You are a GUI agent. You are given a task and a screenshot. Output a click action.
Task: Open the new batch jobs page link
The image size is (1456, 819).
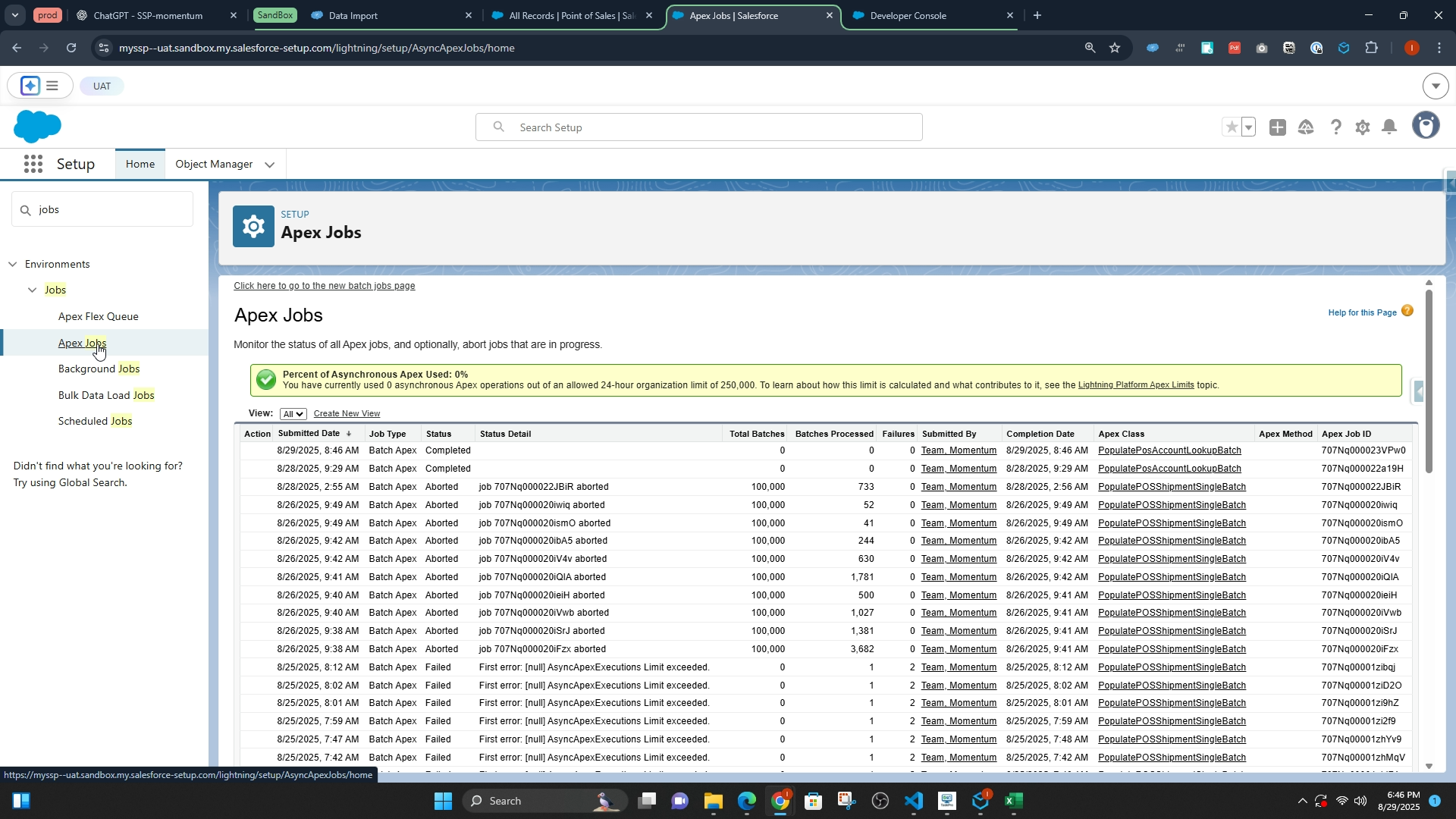click(324, 286)
